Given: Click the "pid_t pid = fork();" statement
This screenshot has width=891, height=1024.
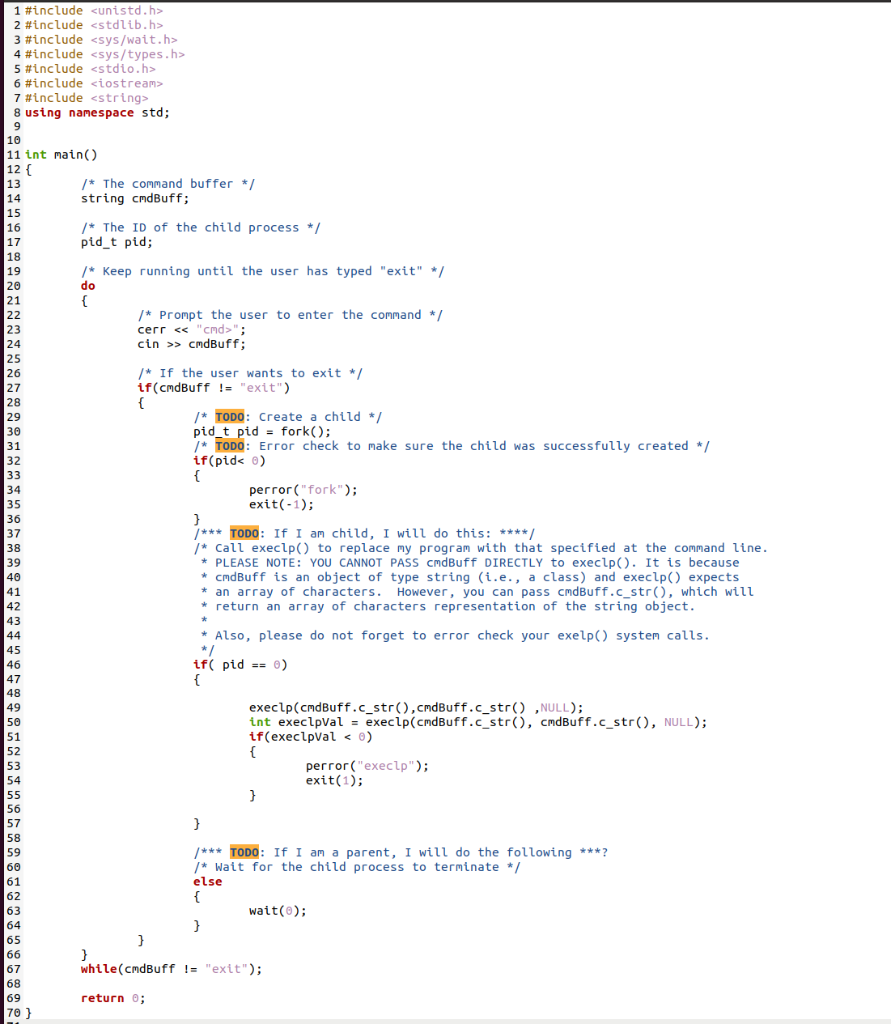Looking at the screenshot, I should (262, 431).
